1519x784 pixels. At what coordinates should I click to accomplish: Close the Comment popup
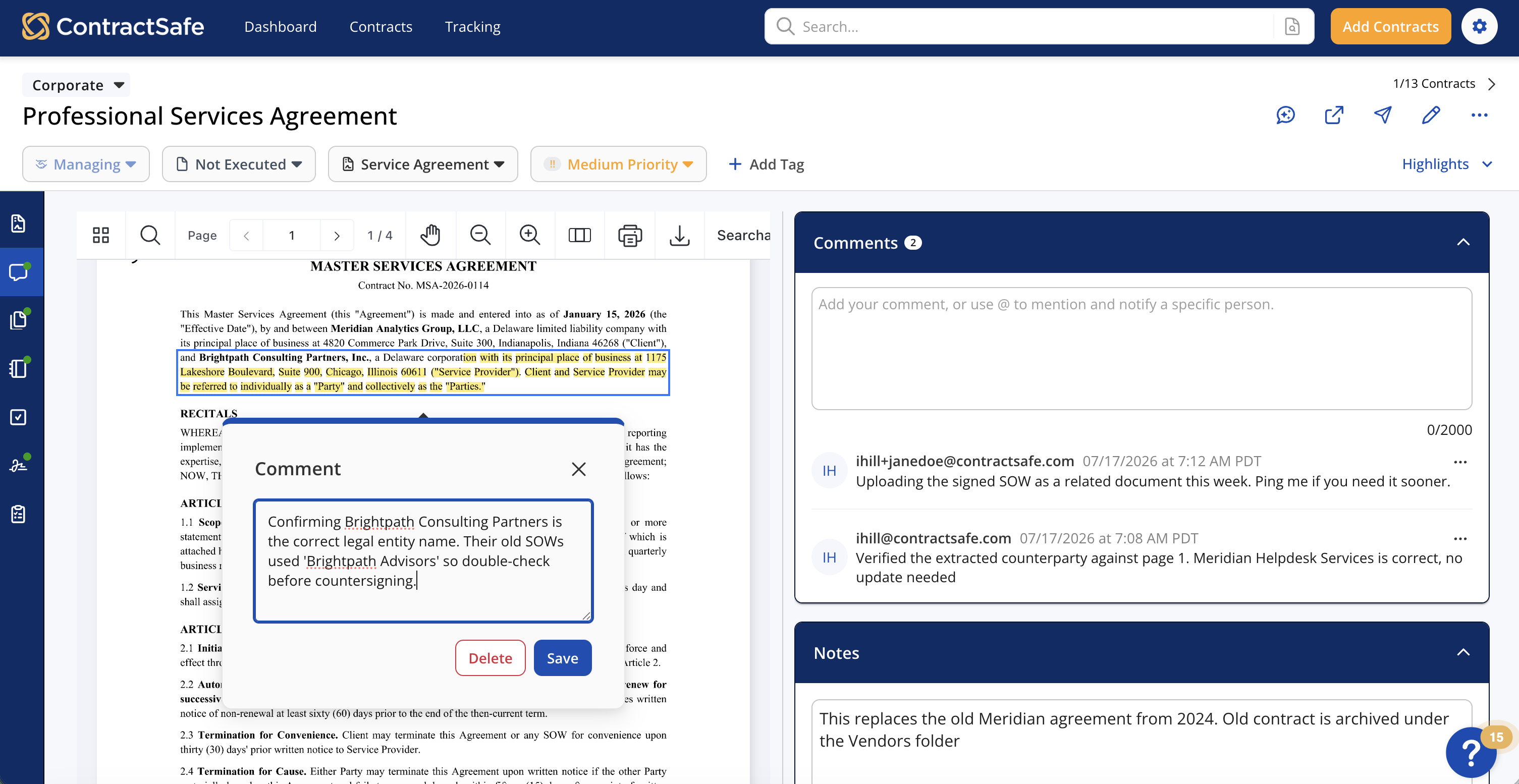point(578,469)
